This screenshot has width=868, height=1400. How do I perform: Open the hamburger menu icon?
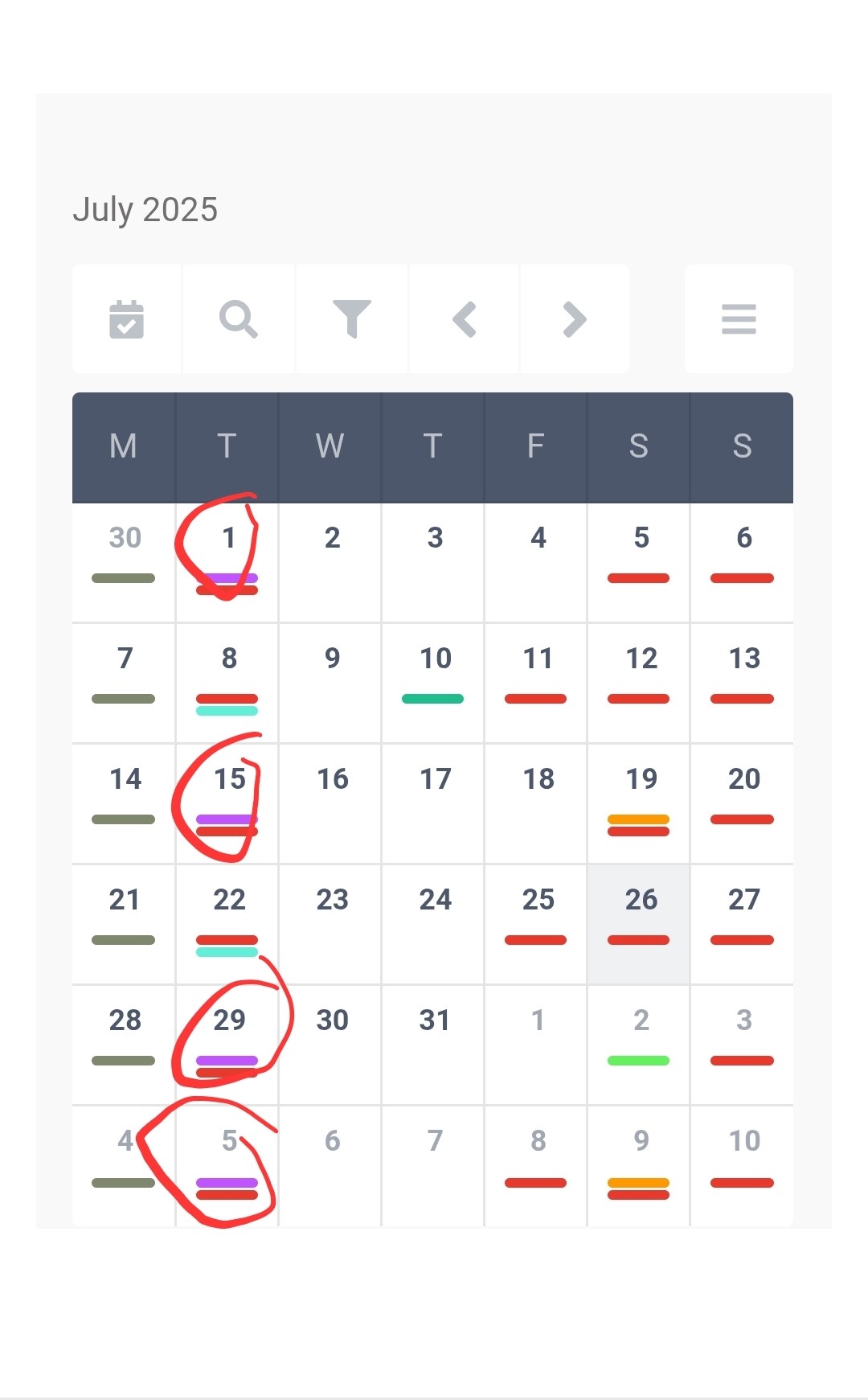[739, 319]
